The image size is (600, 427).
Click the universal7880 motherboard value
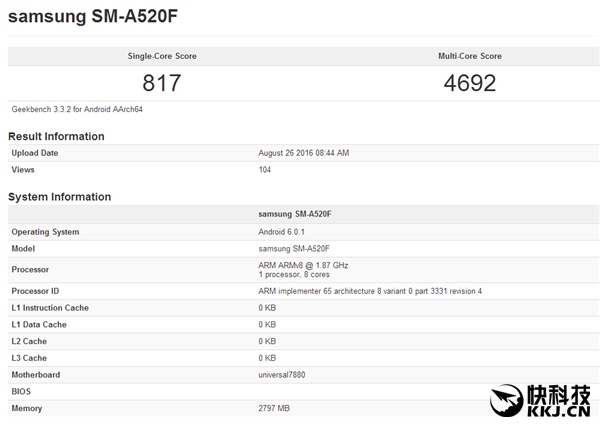(288, 376)
